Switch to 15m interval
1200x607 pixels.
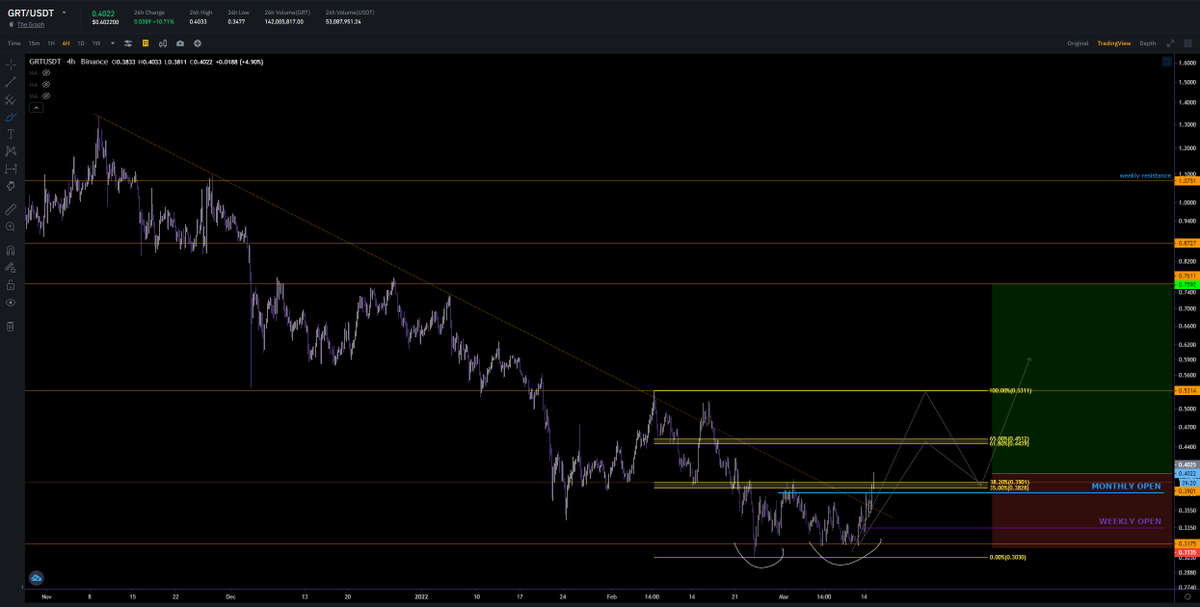(34, 43)
